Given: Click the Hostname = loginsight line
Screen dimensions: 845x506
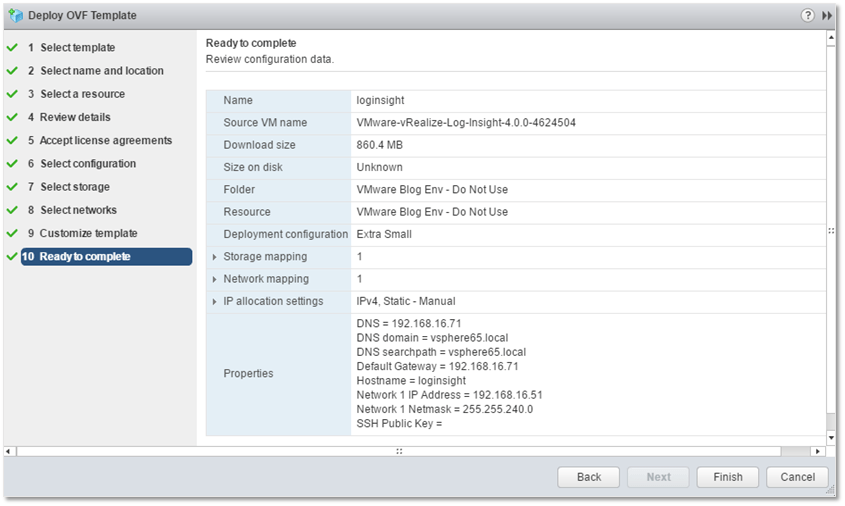Looking at the screenshot, I should [411, 380].
